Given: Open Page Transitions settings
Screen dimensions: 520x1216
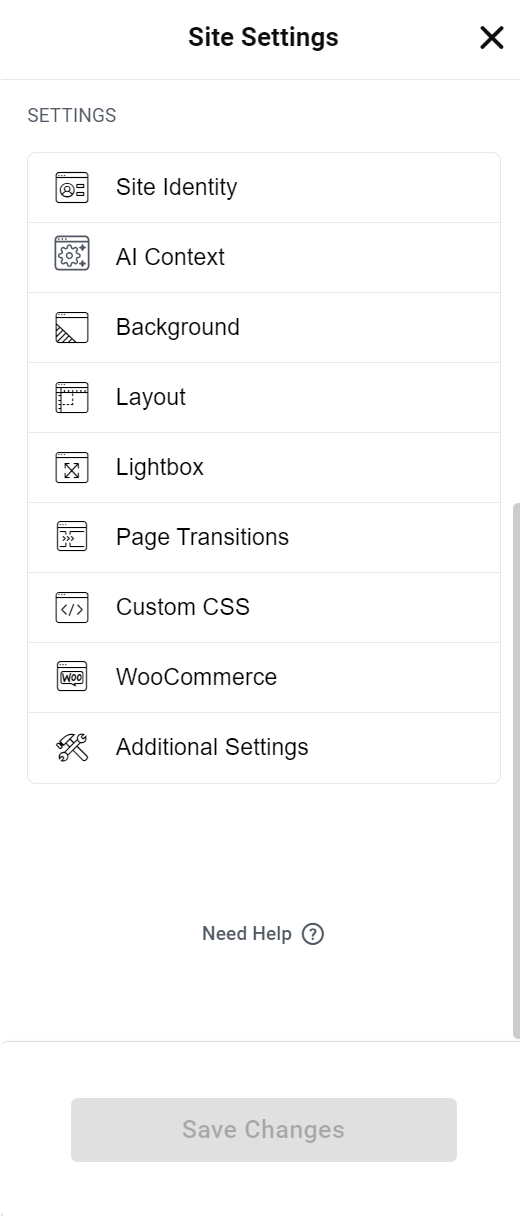Looking at the screenshot, I should (x=264, y=538).
